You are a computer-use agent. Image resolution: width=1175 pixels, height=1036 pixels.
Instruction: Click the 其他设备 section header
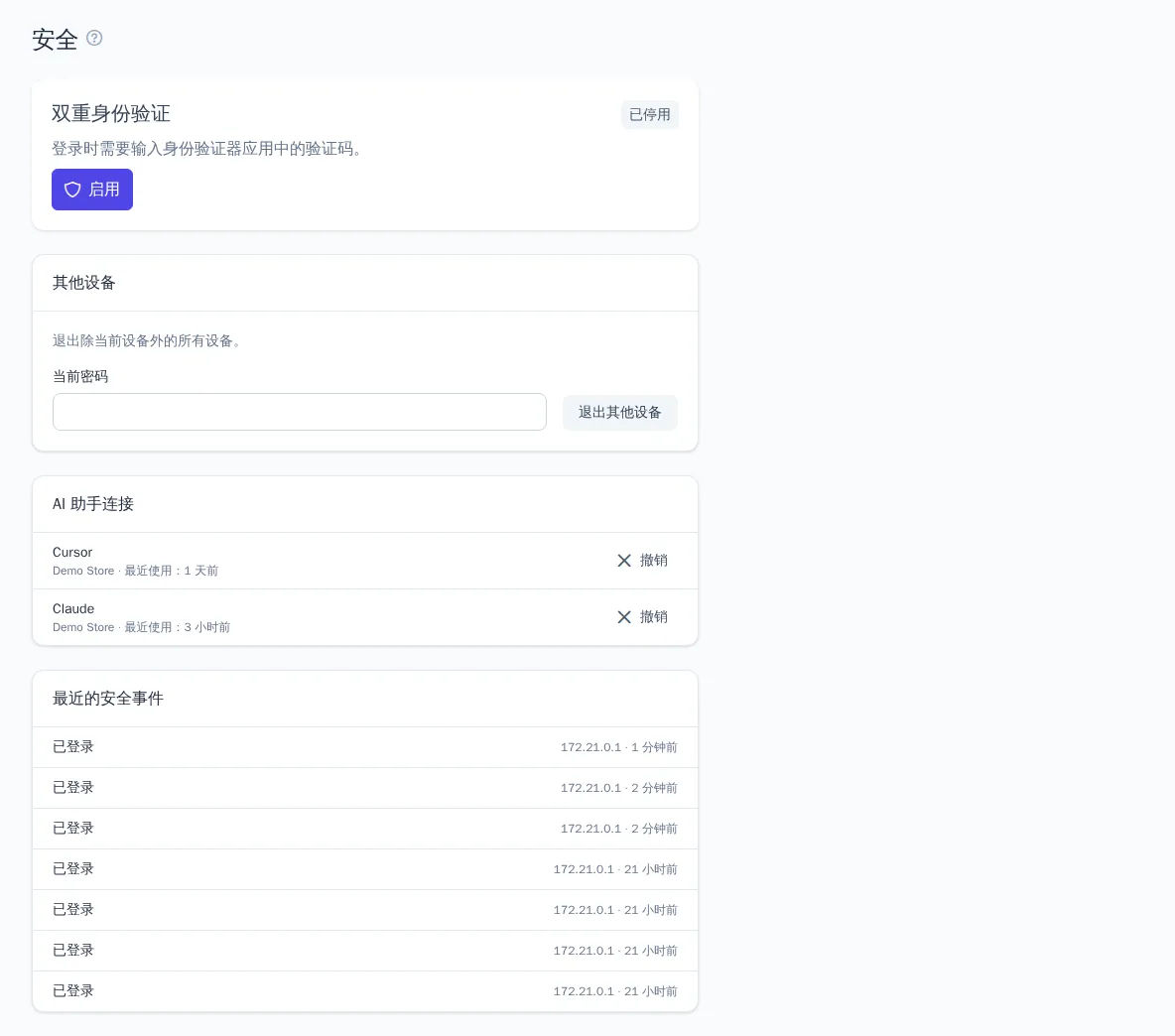pyautogui.click(x=84, y=283)
